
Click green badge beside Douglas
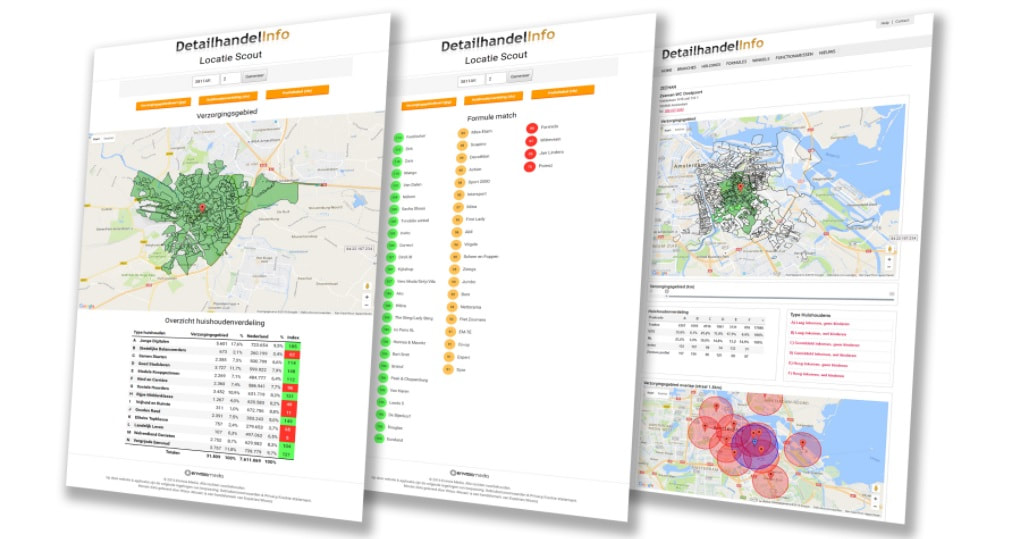(380, 427)
